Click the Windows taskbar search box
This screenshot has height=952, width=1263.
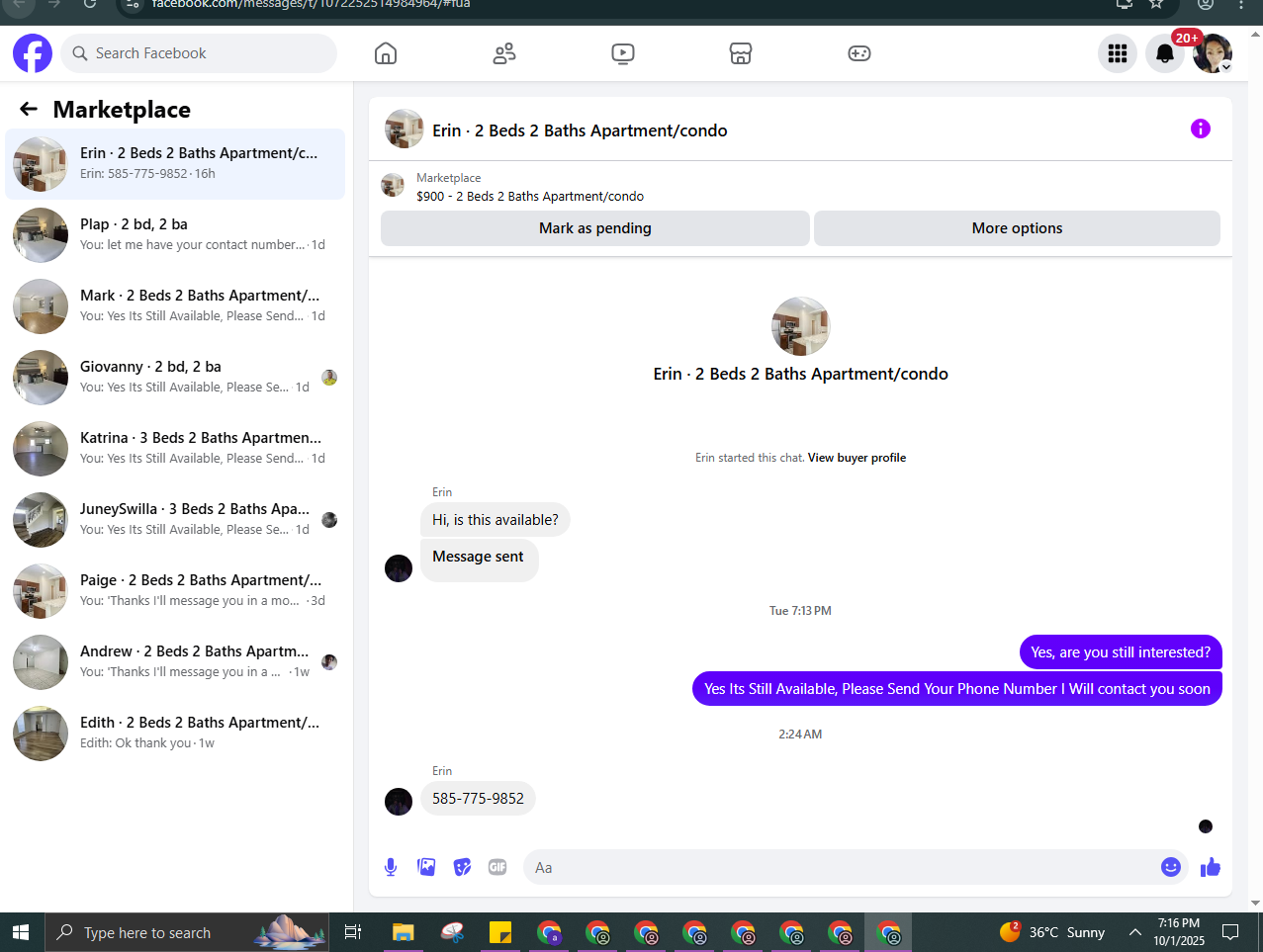pos(187,932)
